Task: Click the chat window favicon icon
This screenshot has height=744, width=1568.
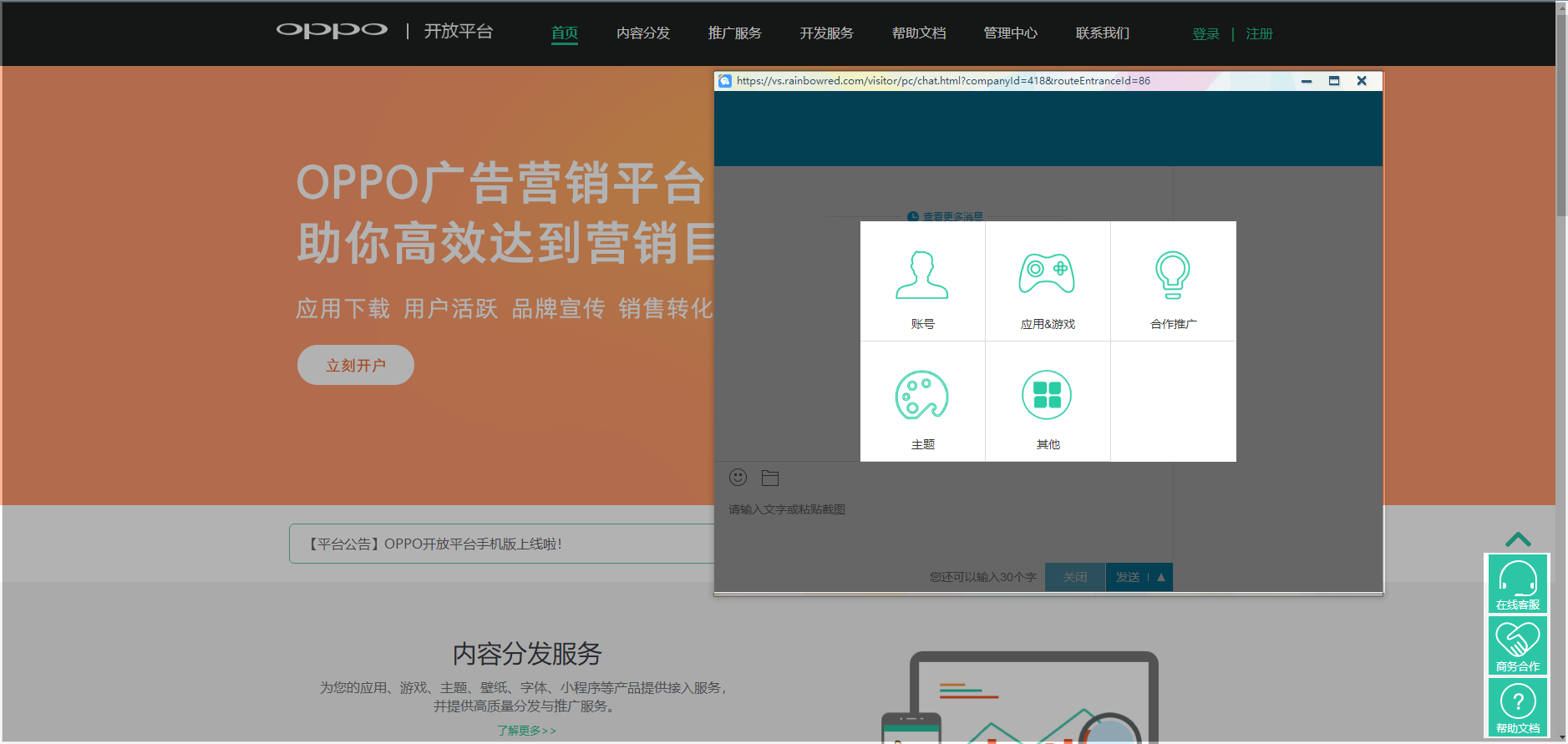Action: [725, 81]
